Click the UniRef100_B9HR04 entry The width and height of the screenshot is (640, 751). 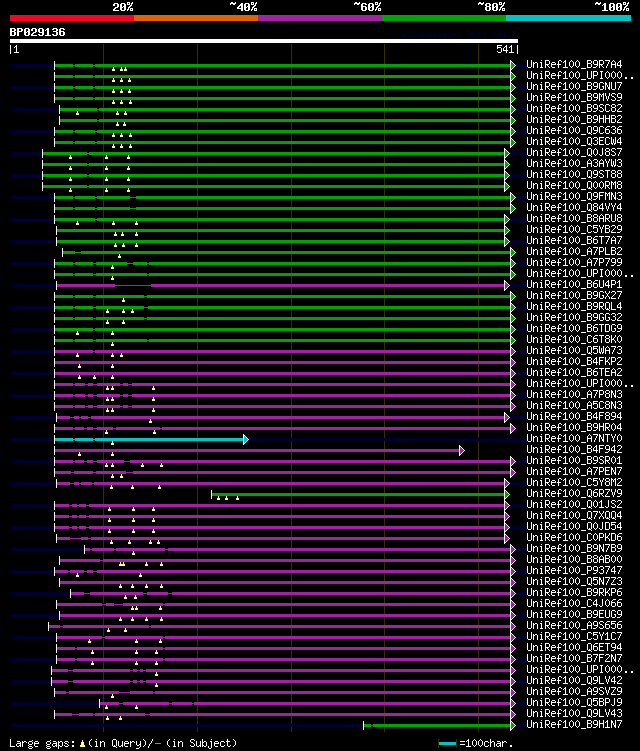pos(574,428)
